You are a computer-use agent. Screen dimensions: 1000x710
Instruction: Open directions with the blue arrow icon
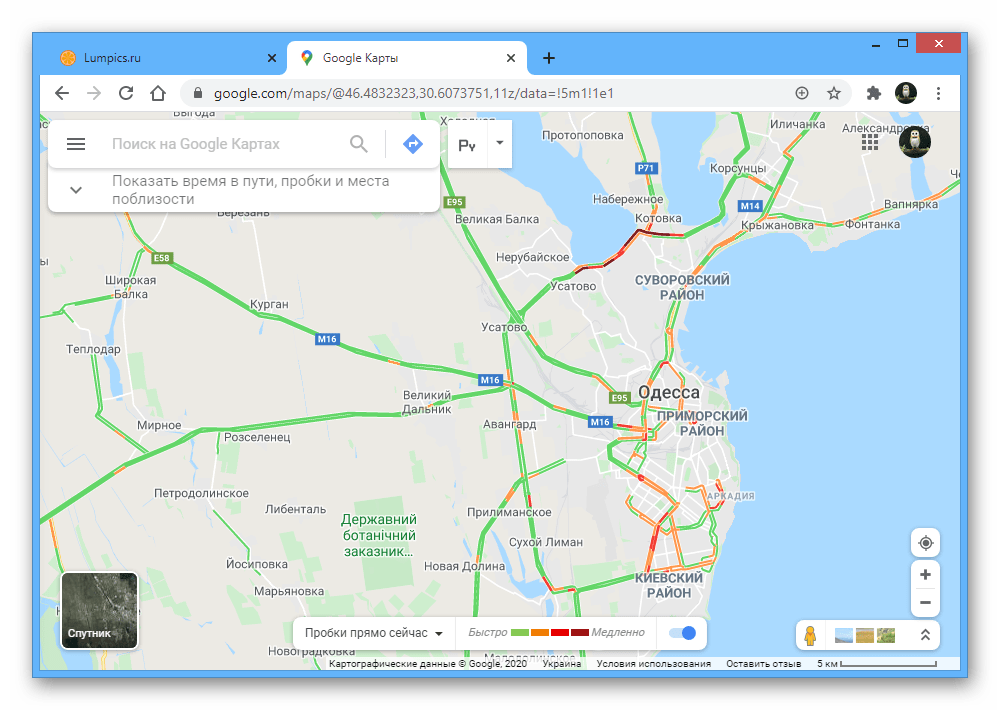point(413,144)
